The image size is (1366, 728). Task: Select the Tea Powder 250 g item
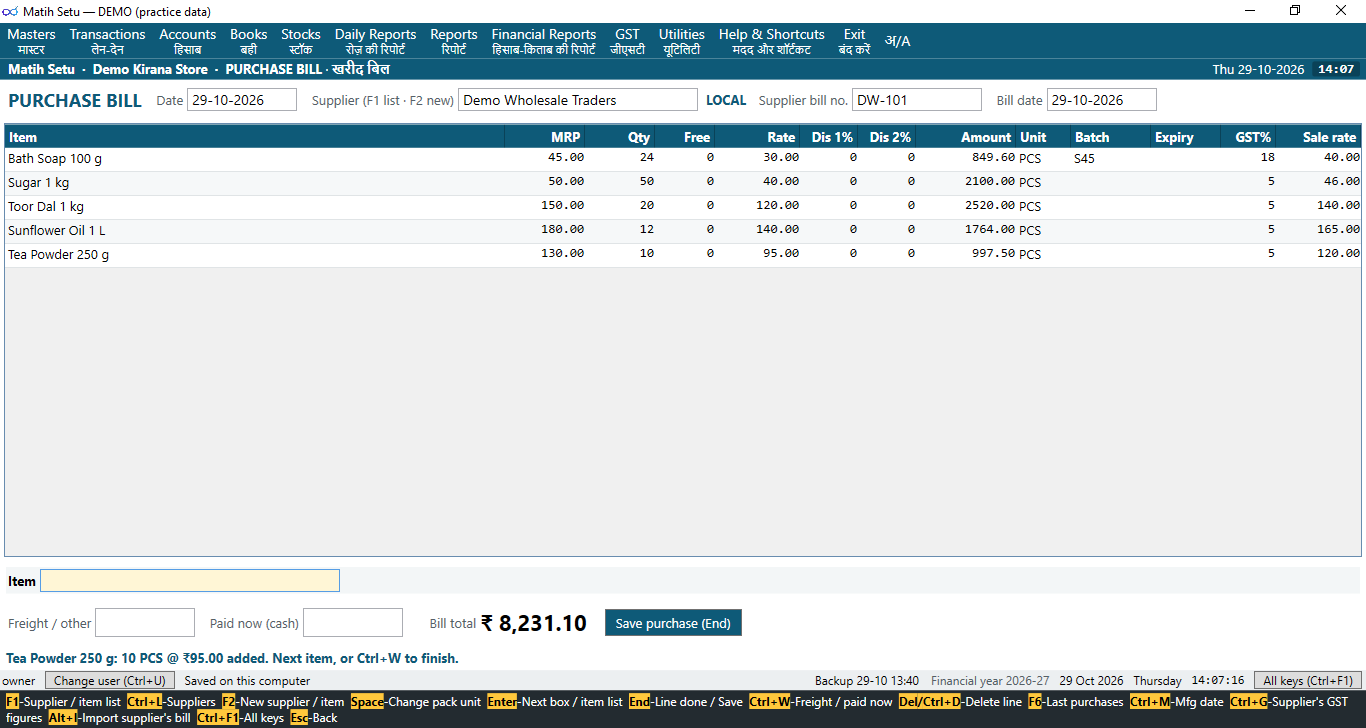pos(683,255)
